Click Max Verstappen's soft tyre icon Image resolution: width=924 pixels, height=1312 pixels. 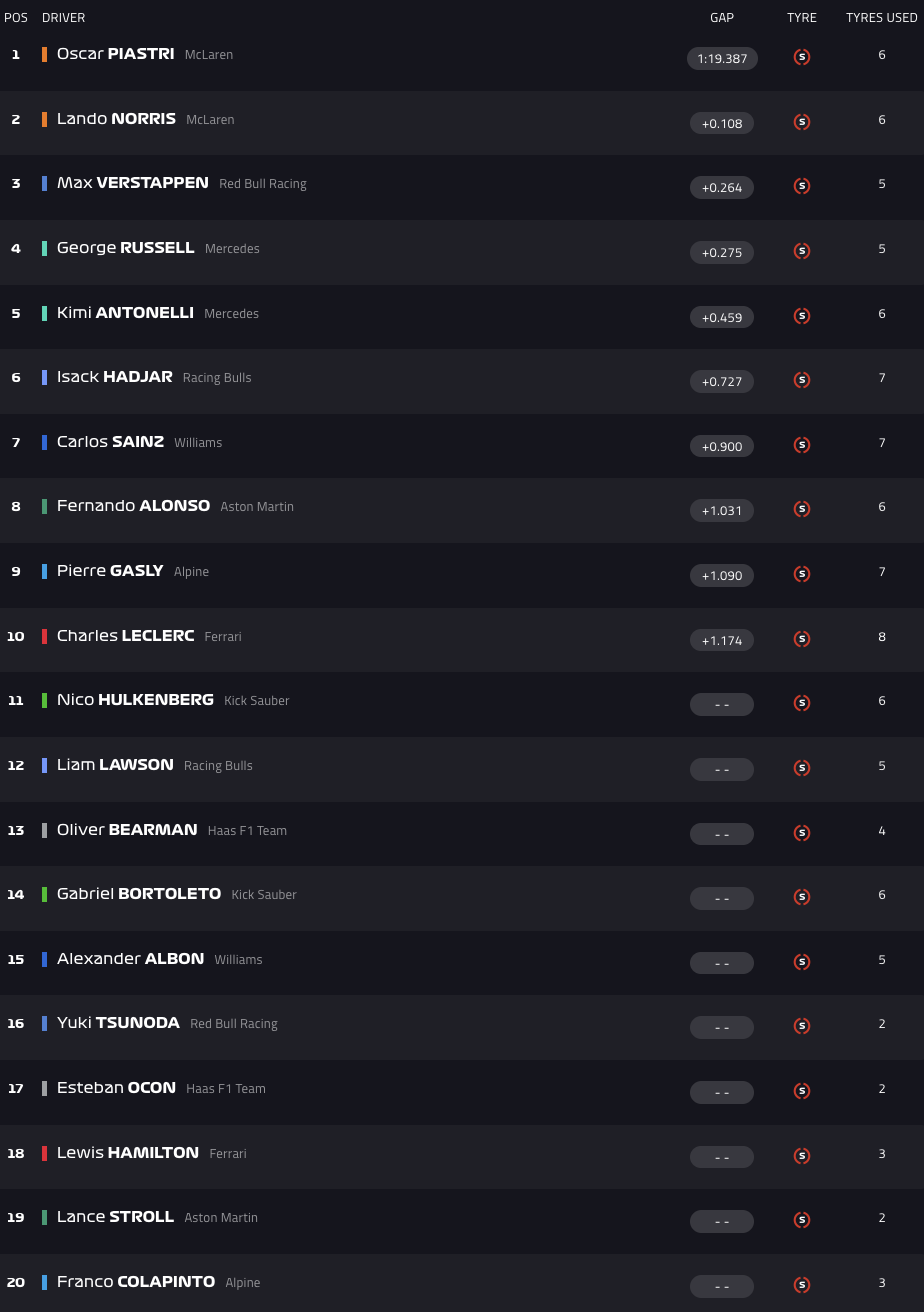pos(802,186)
